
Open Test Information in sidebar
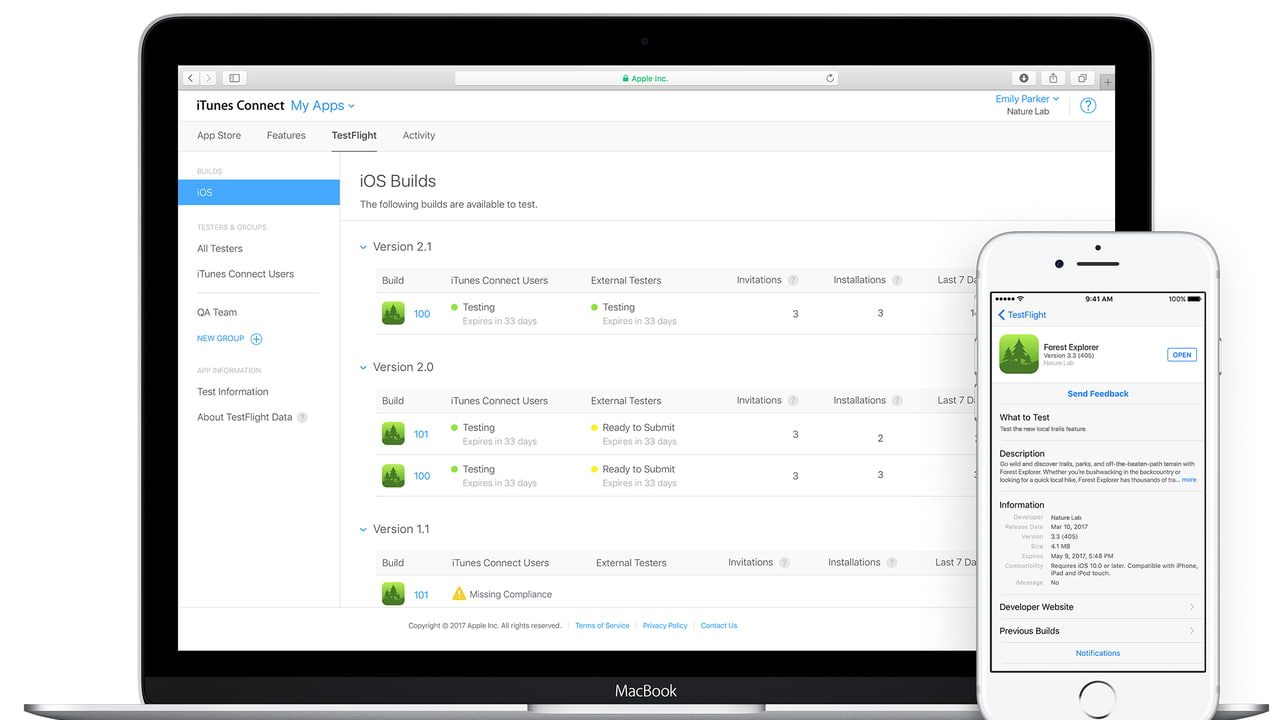point(233,392)
